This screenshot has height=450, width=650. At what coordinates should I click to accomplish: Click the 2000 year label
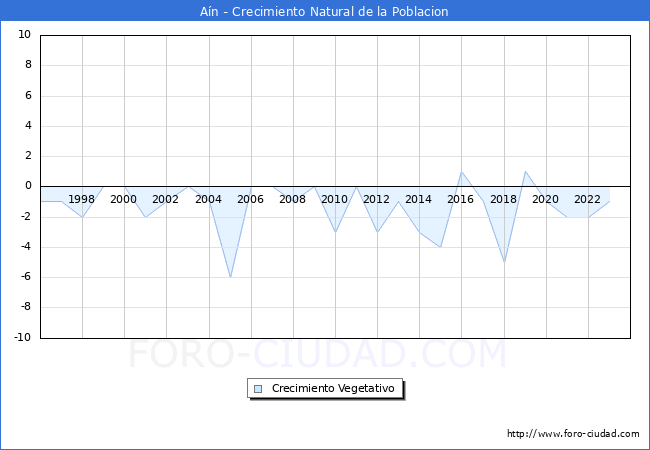(123, 199)
